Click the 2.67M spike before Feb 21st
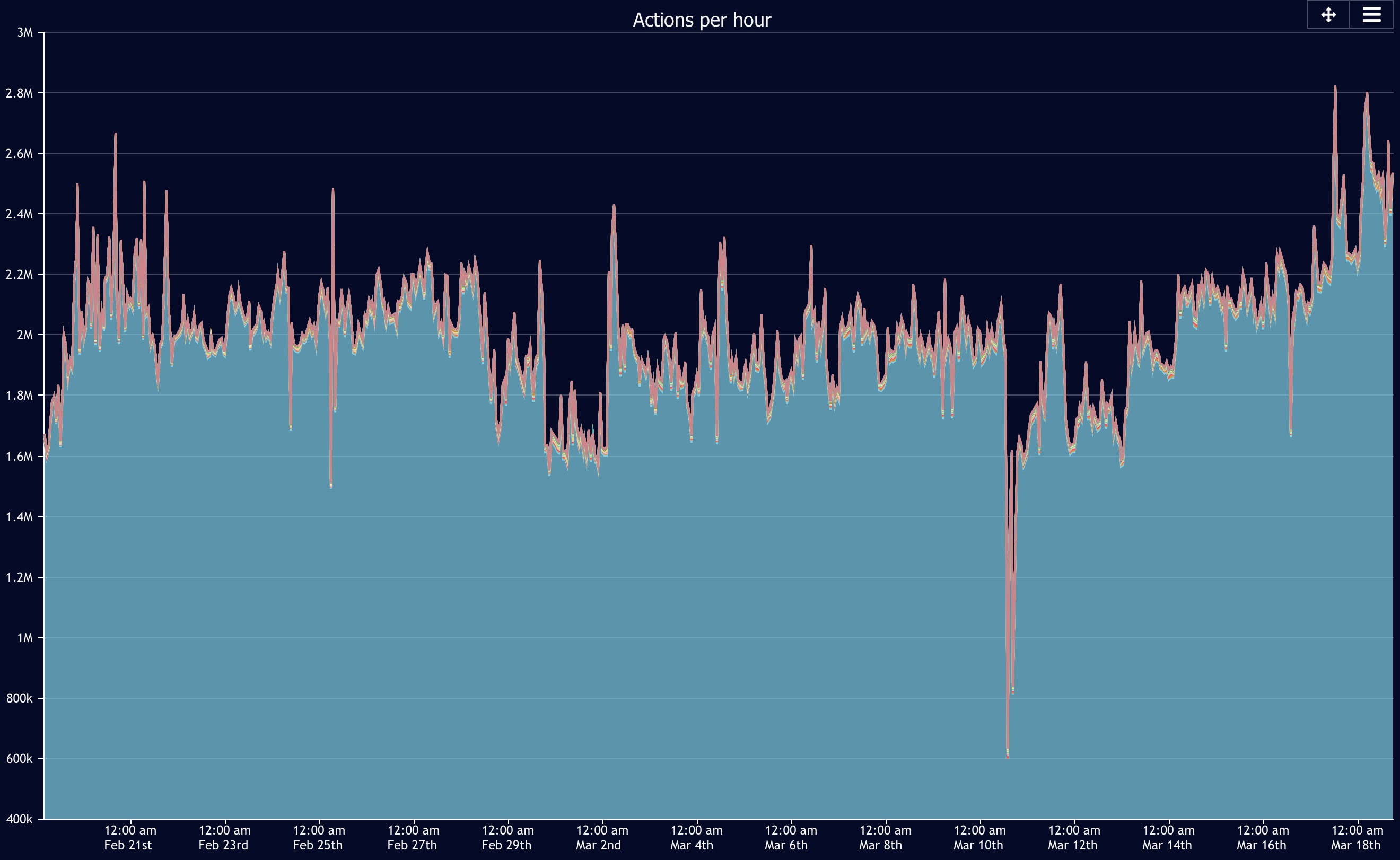Image resolution: width=1400 pixels, height=860 pixels. (x=116, y=135)
